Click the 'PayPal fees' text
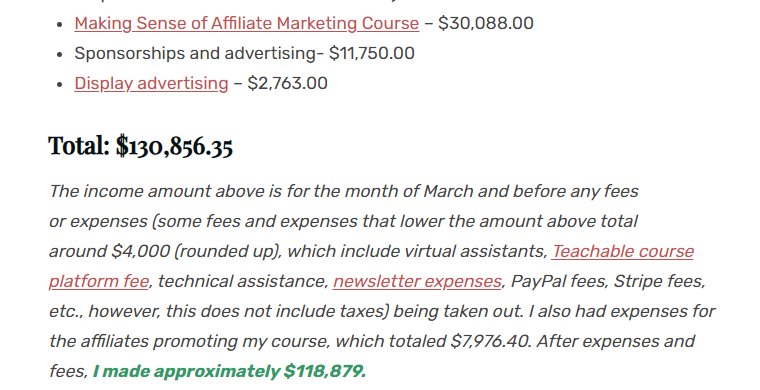760x390 pixels. pyautogui.click(x=558, y=281)
